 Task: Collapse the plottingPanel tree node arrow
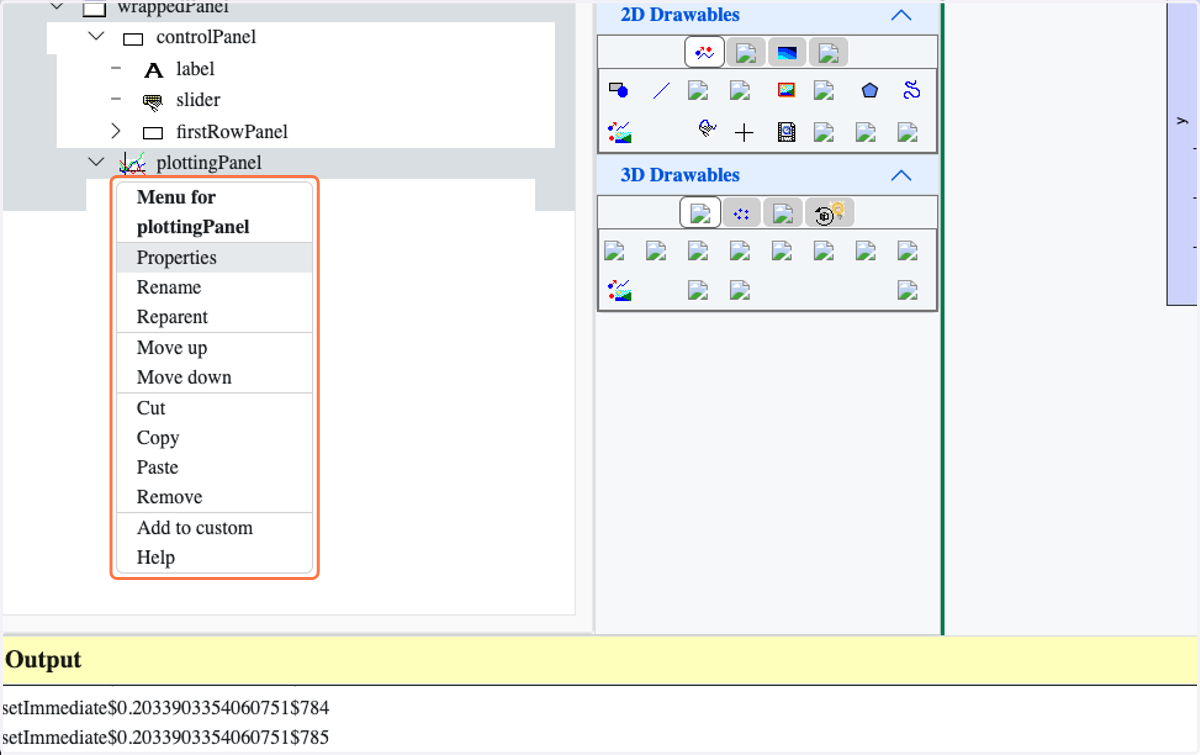pos(96,162)
